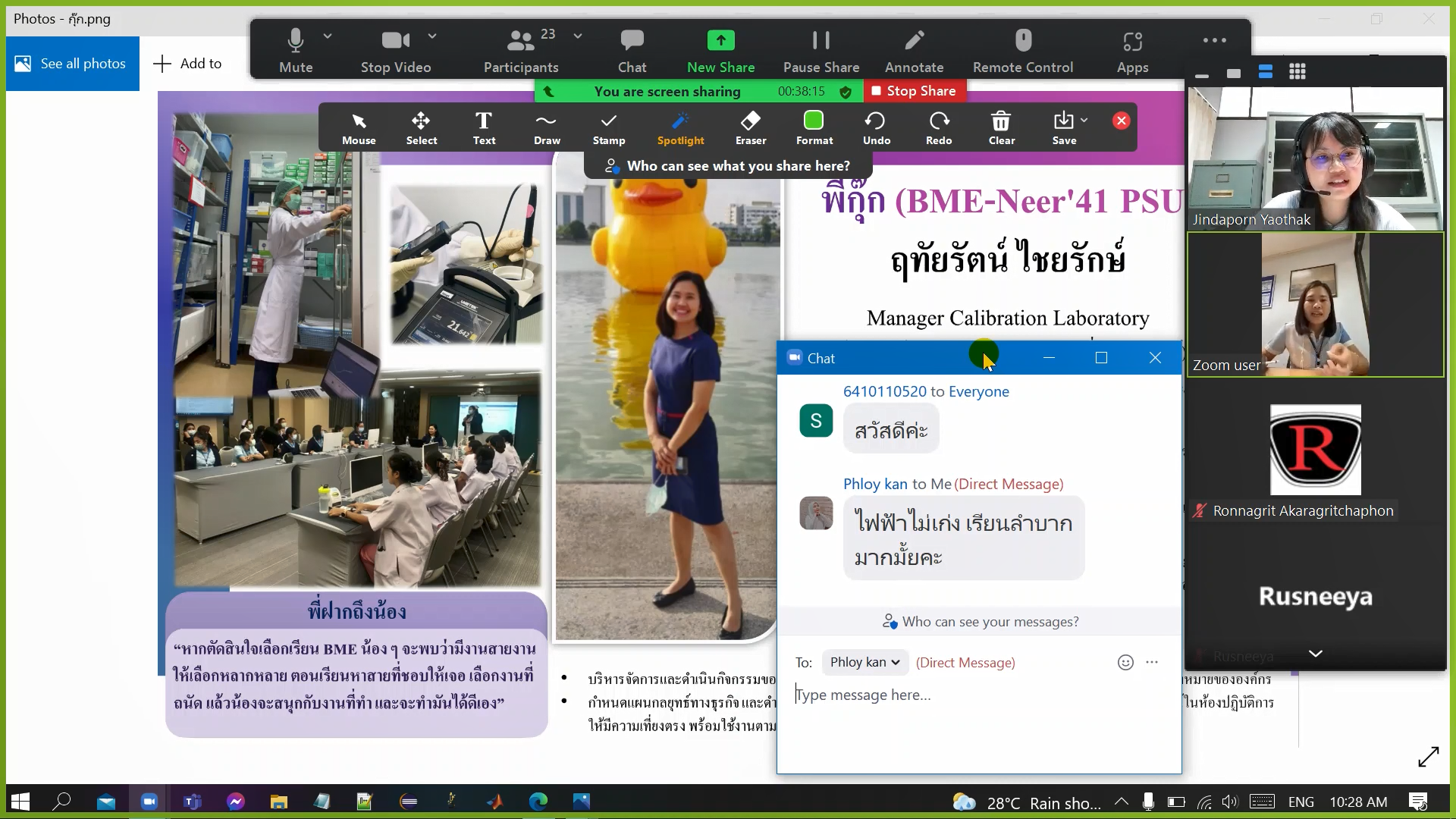Screen dimensions: 1456x819
Task: Open Microsoft Teams from taskbar
Action: [x=193, y=801]
